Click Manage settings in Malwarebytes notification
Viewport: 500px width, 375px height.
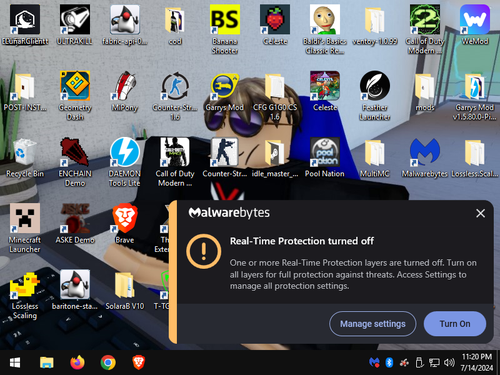click(373, 324)
